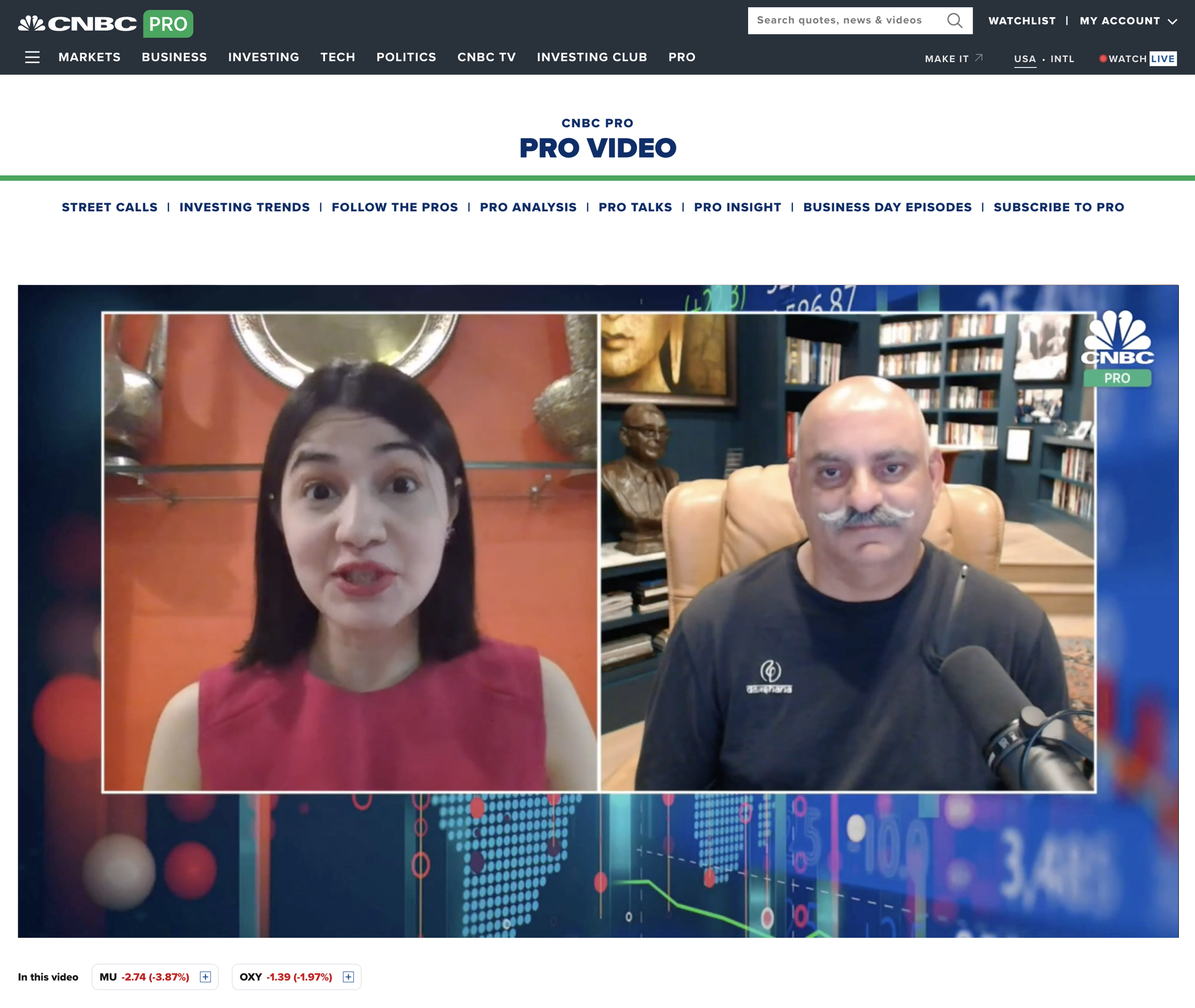Add OXY to watchlist plus icon
Viewport: 1195px width, 1008px height.
tap(348, 976)
